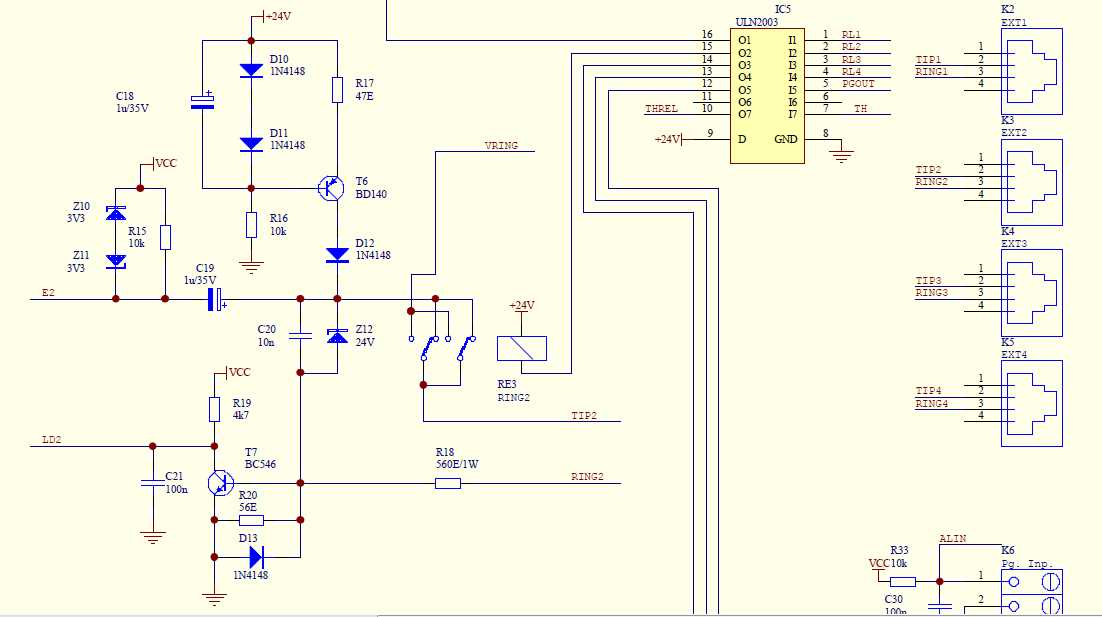1102x617 pixels.
Task: Click the T7 BC546 transistor symbol
Action: point(221,483)
